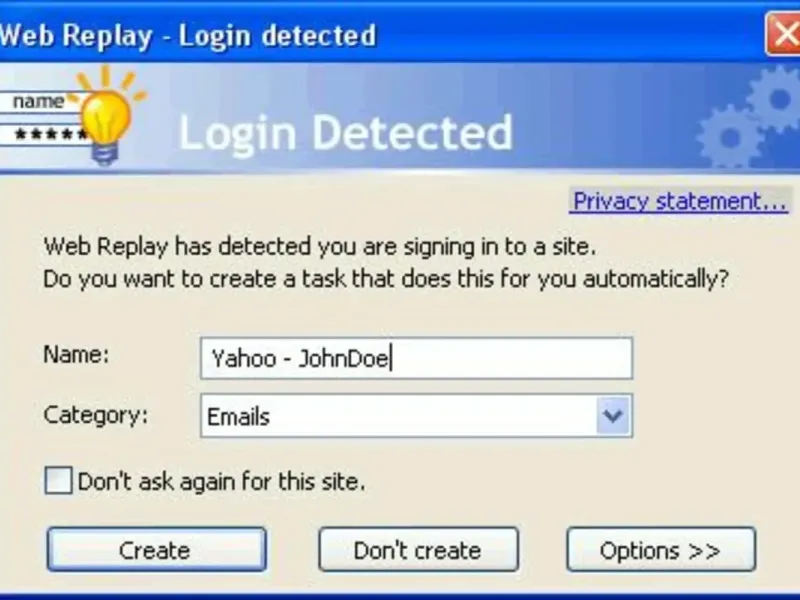Click the 'Login Detected' banner heading

345,133
